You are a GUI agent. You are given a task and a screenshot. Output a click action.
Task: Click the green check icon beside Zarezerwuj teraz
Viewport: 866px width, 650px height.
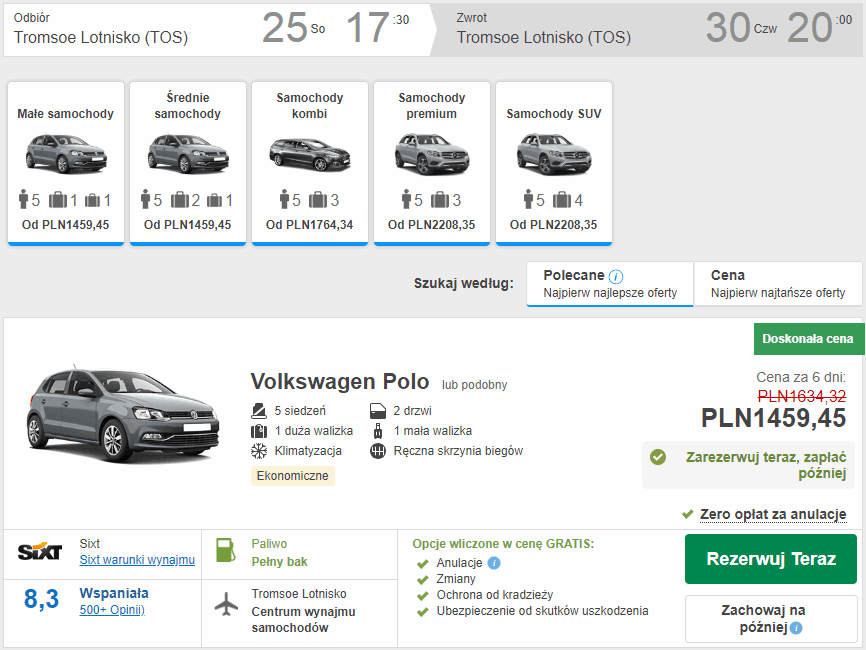pos(658,457)
